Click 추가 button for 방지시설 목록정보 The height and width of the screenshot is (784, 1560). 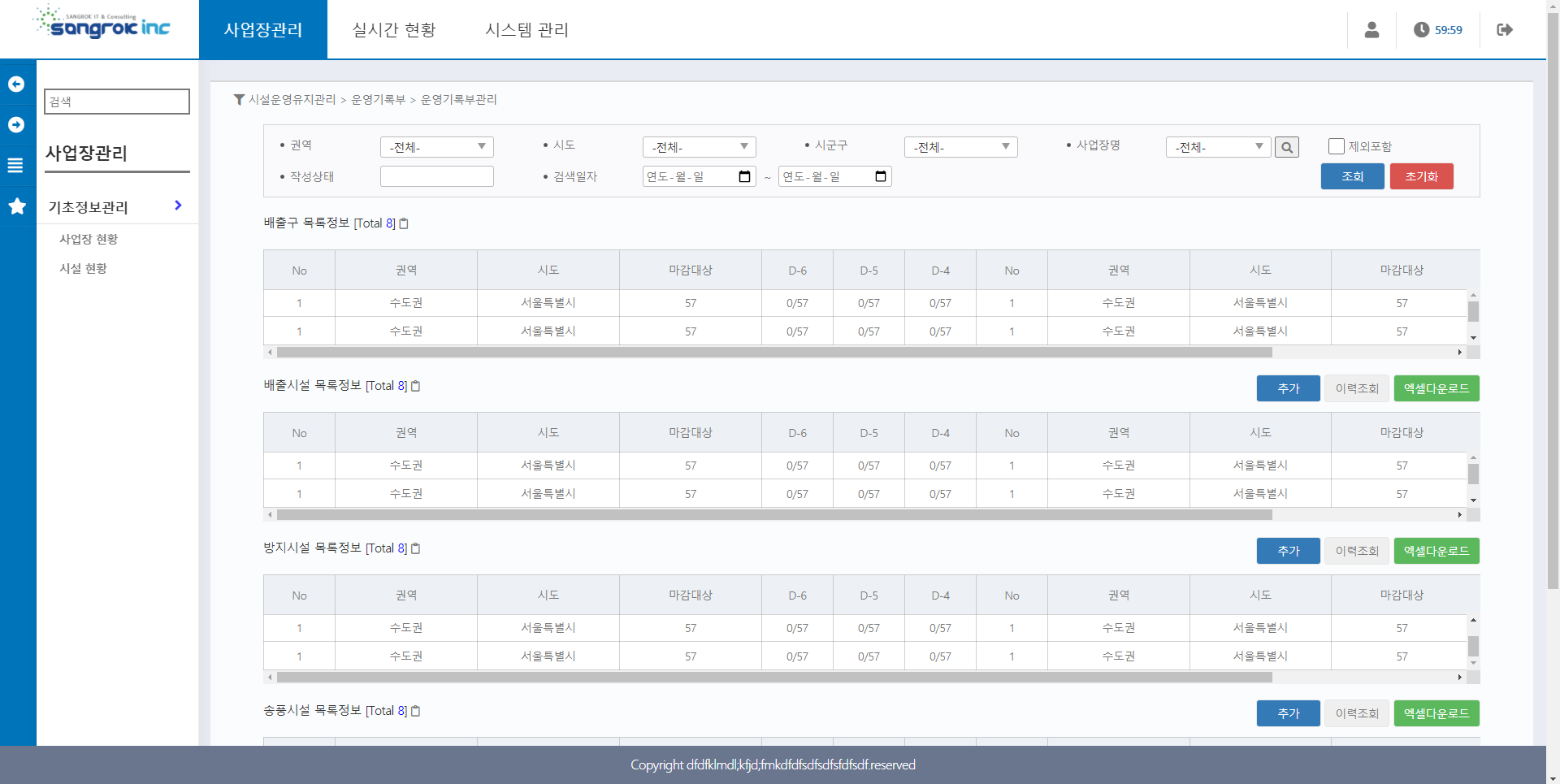coord(1288,551)
